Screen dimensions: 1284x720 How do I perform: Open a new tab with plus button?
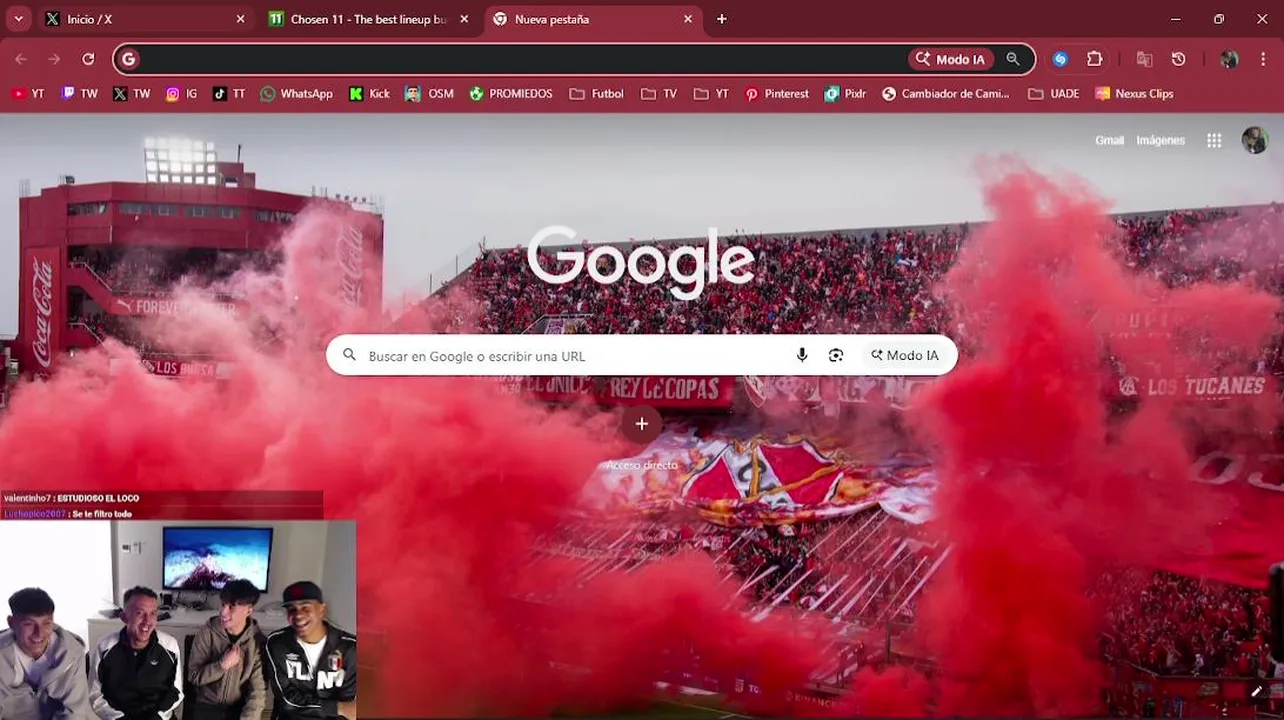click(722, 19)
